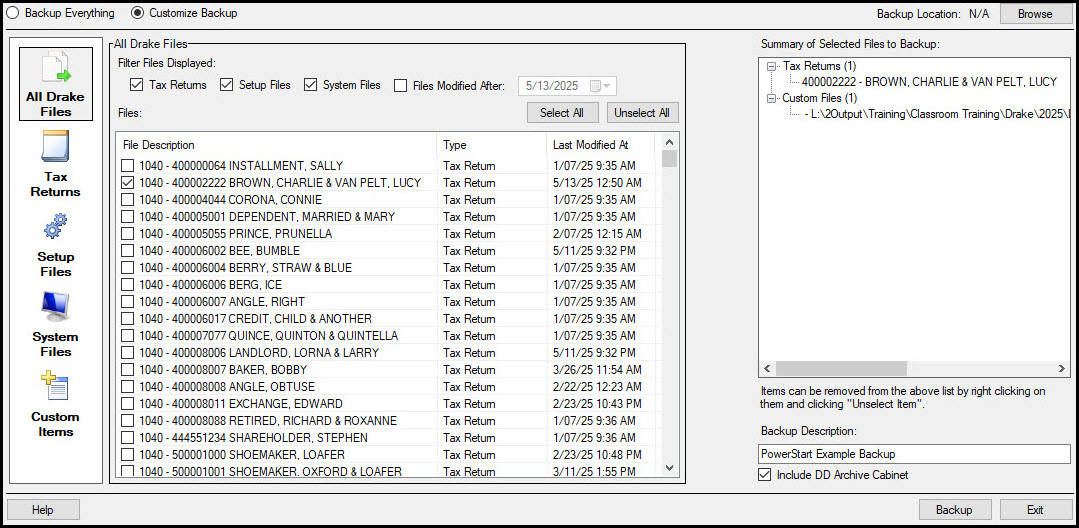1079x528 pixels.
Task: Click the 3/26/25 11:54 AM modified time
Action: [597, 370]
